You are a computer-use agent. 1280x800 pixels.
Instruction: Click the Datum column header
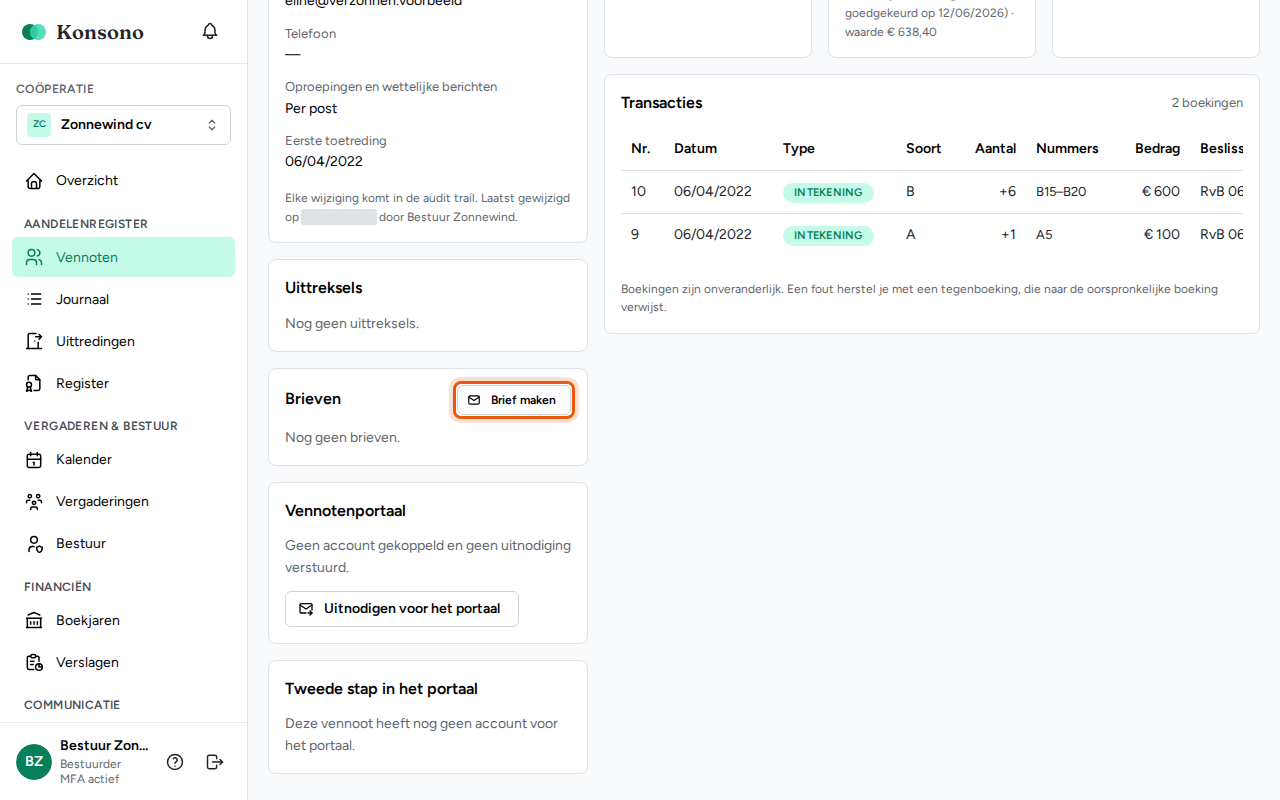(x=695, y=149)
